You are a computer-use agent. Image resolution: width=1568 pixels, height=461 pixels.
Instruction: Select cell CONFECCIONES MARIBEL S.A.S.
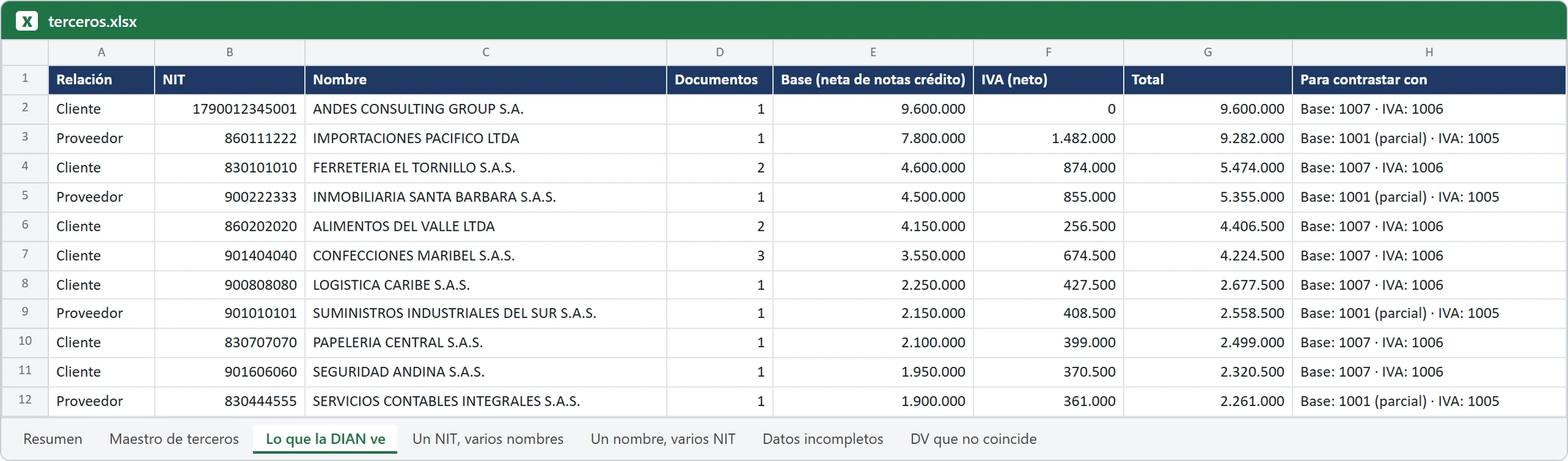485,256
